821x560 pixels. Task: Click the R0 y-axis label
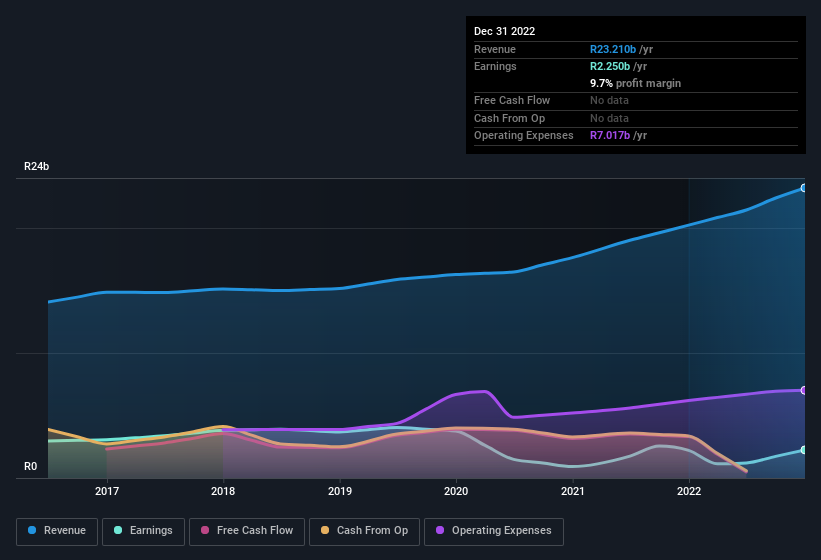(x=30, y=466)
